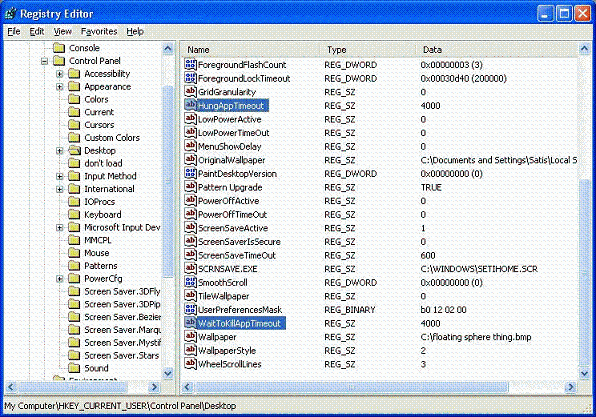
Task: Expand the Appearance key
Action: click(x=60, y=87)
